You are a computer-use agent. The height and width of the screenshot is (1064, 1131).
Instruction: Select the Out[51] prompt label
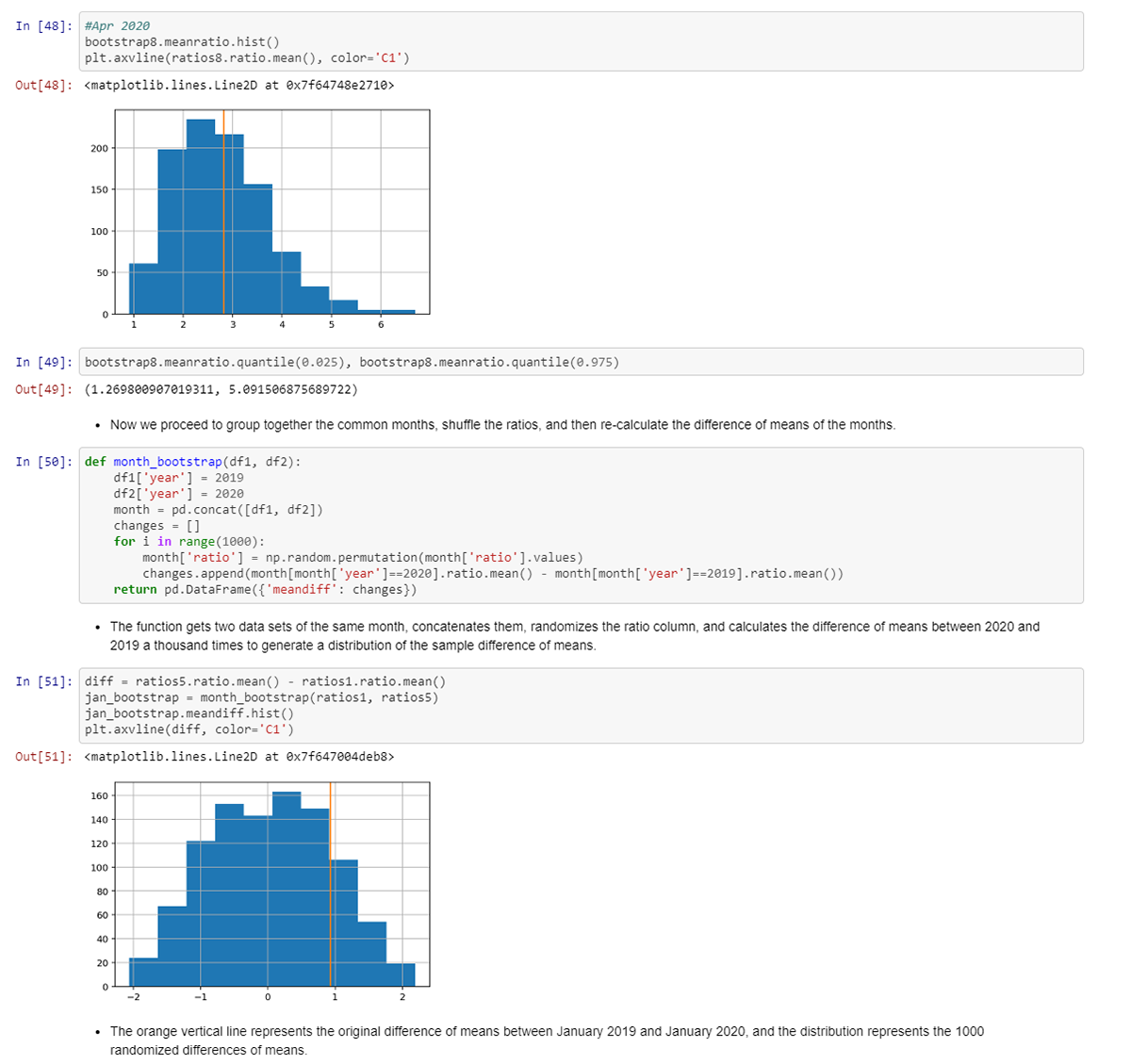click(x=43, y=757)
